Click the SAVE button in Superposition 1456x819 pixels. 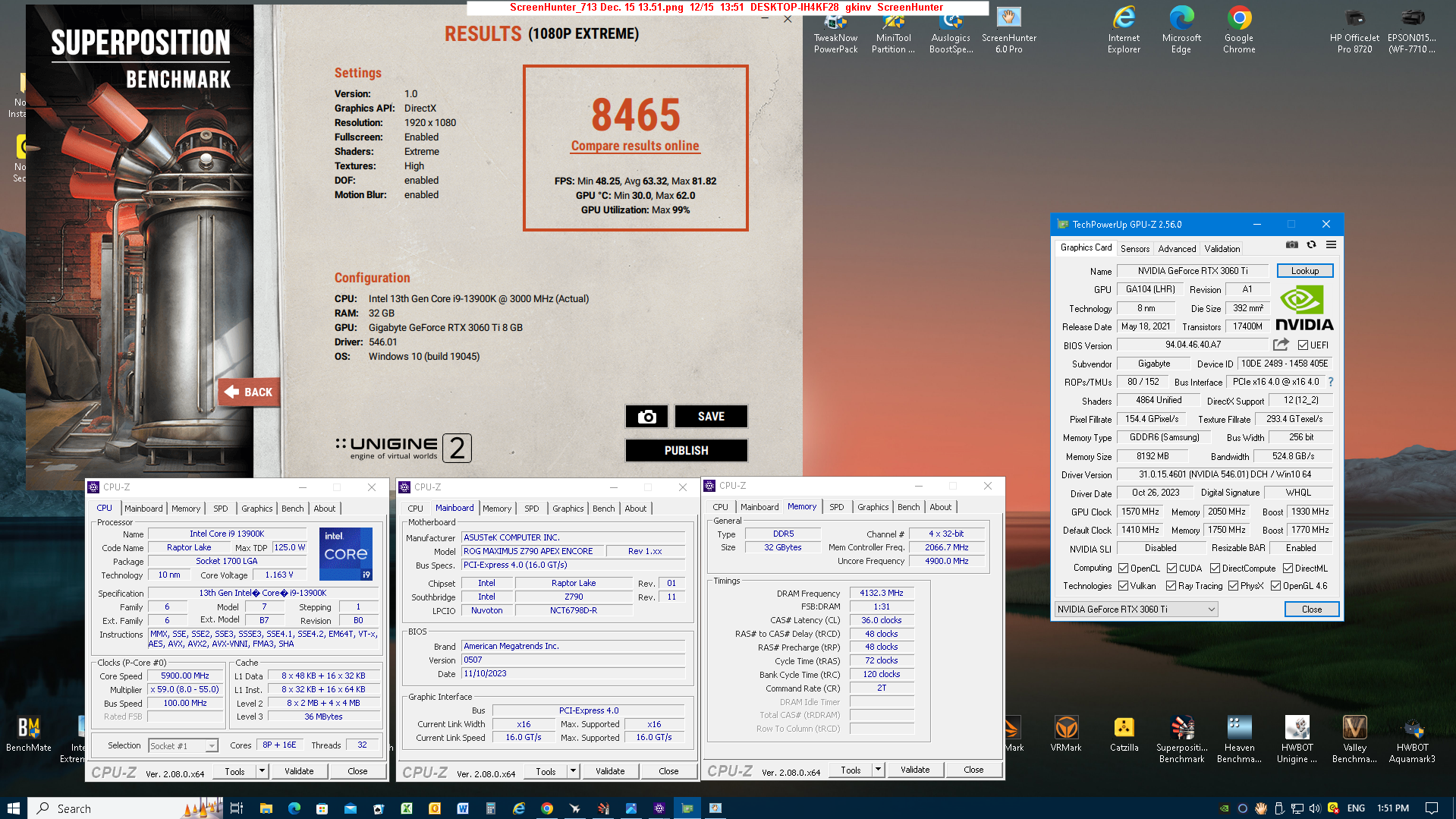click(711, 416)
